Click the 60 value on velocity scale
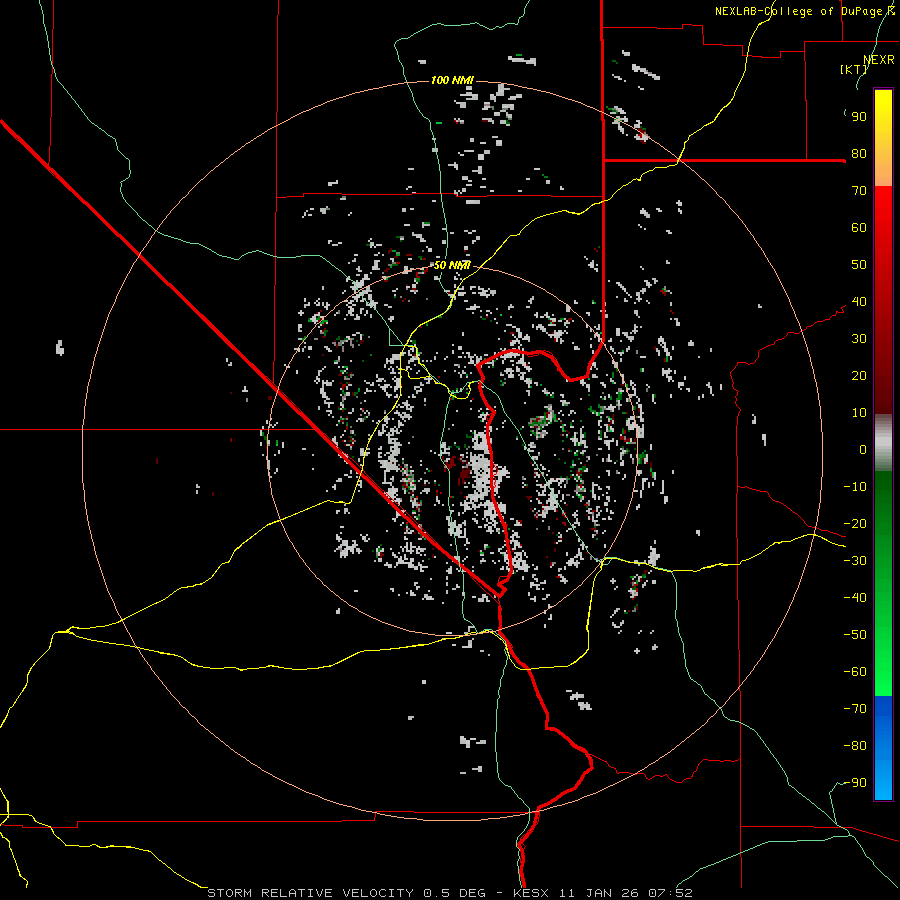Viewport: 900px width, 900px height. pos(859,228)
